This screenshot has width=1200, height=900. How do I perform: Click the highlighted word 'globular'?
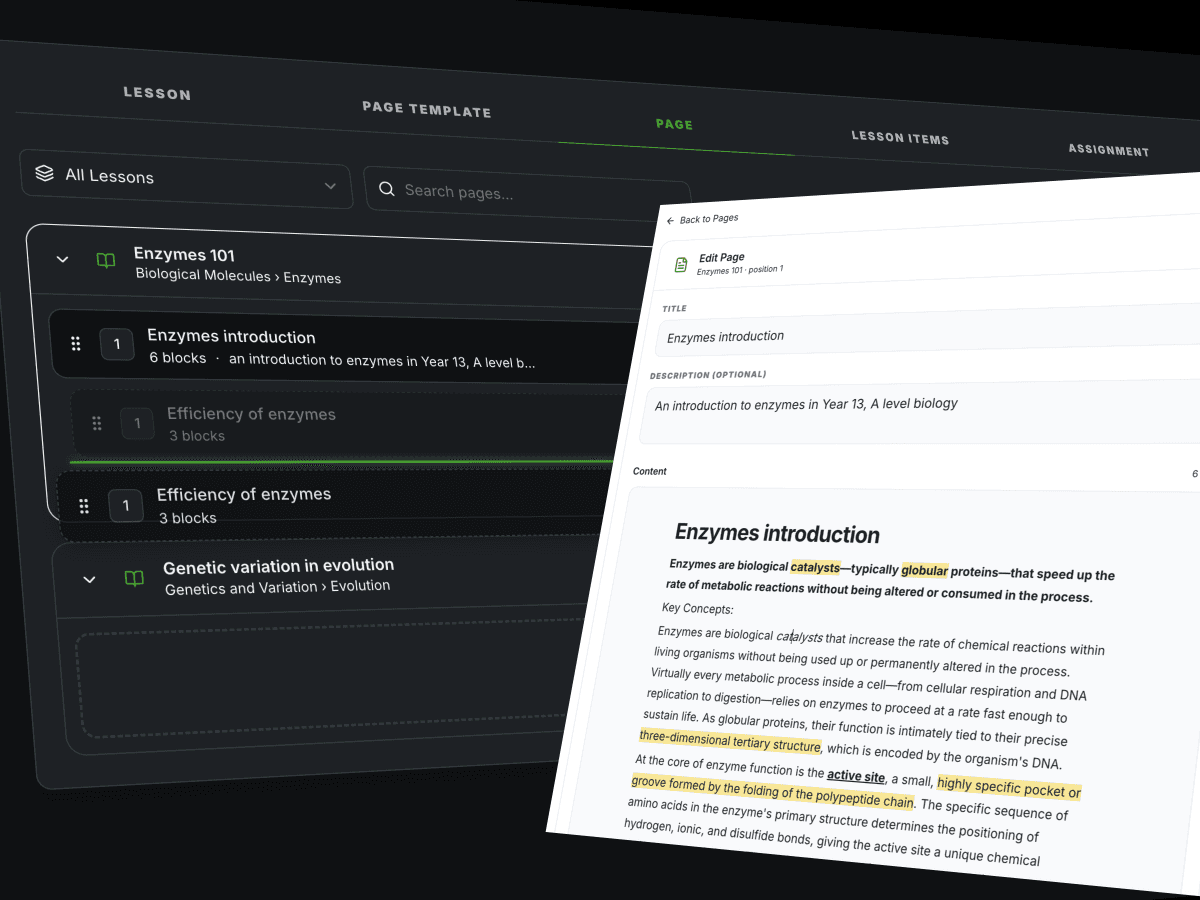click(x=924, y=570)
